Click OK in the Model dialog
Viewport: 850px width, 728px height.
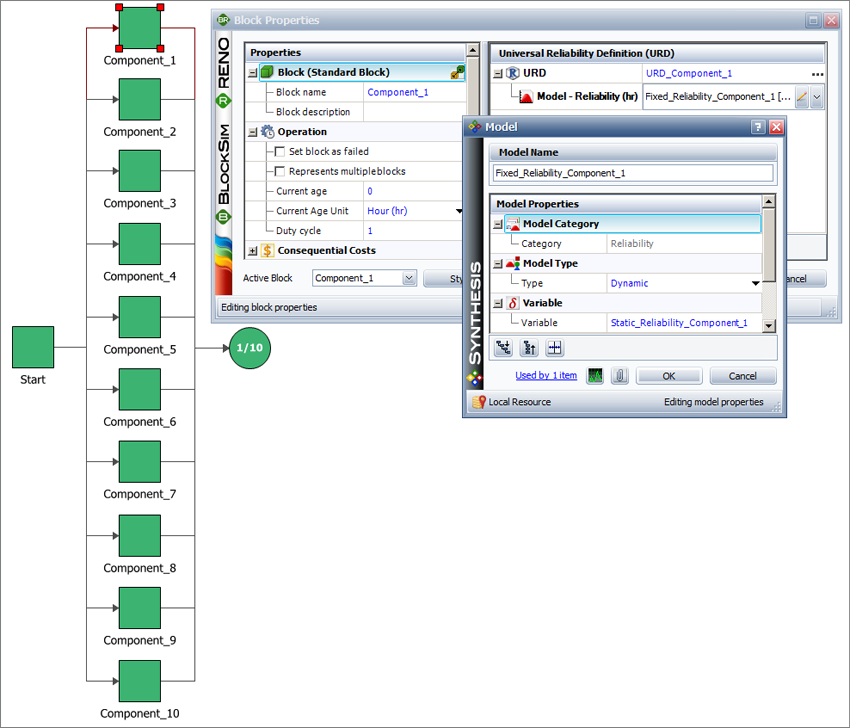click(668, 376)
